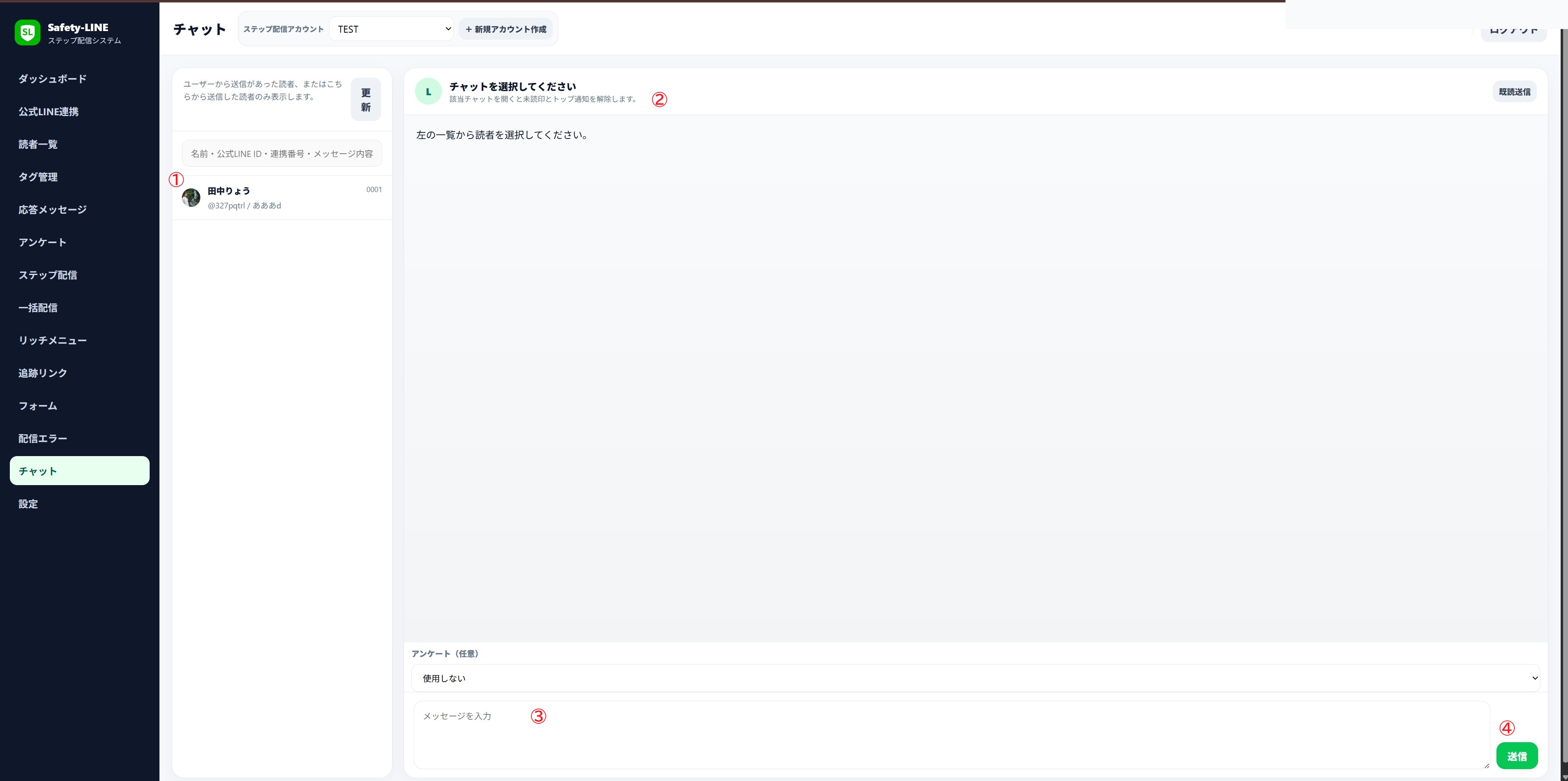1568x781 pixels.
Task: Open 一括配信 in the sidebar
Action: tap(79, 308)
